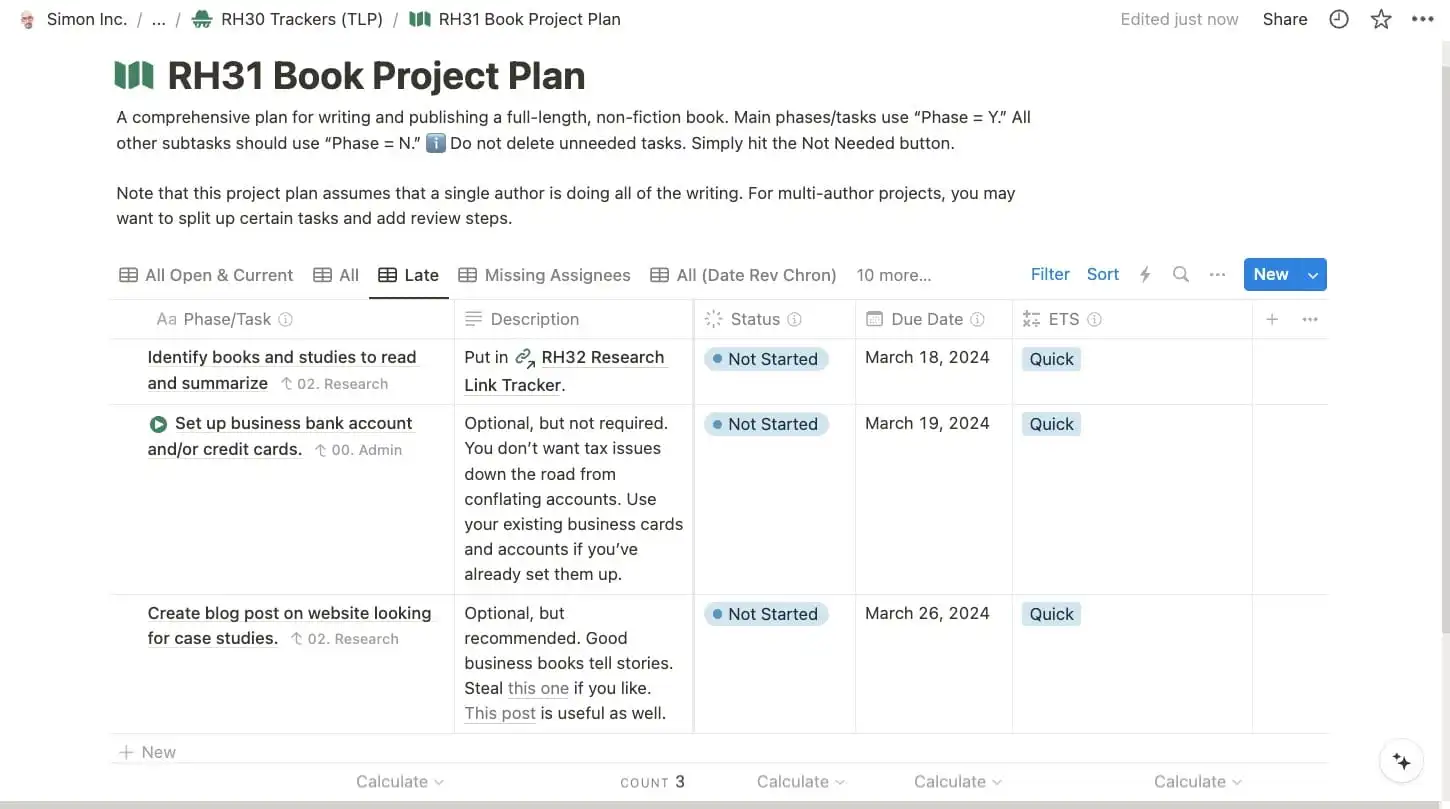The image size is (1450, 809).
Task: Launch the Notion AI sparkle button
Action: coord(1402,762)
